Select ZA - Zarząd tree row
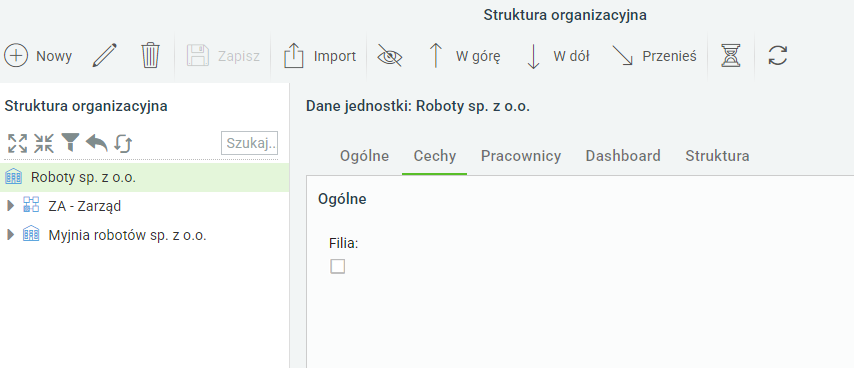 point(144,206)
